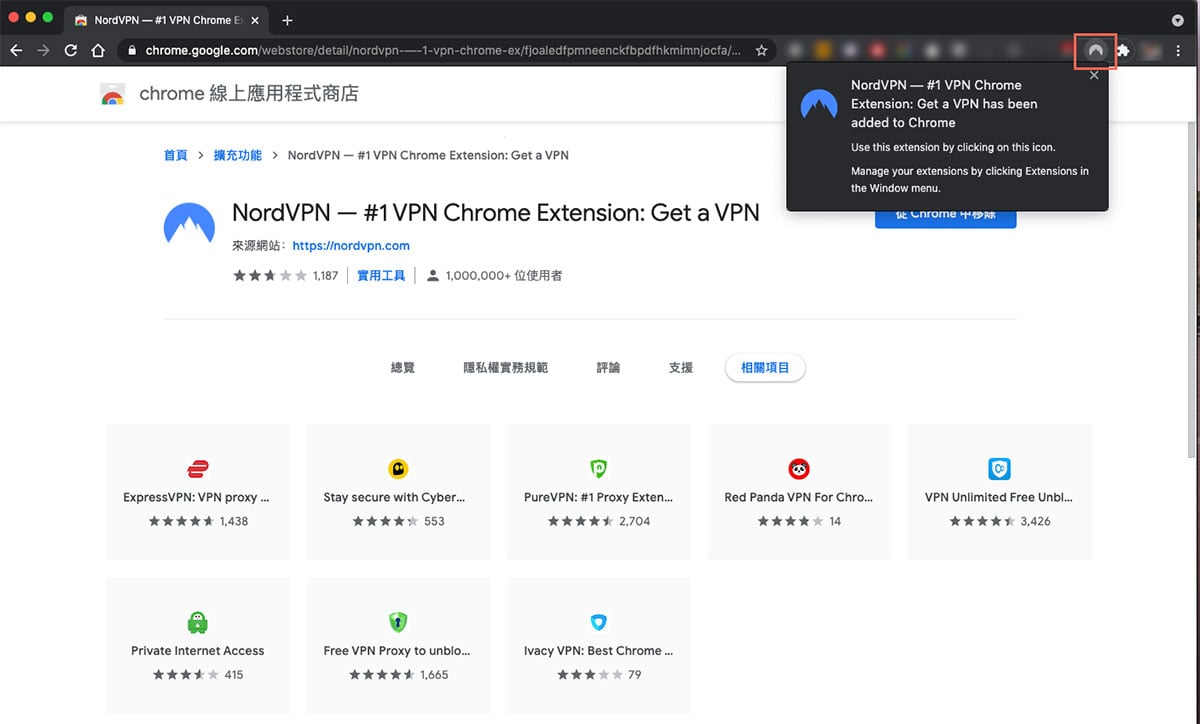The image size is (1200, 724).
Task: Click the Chrome Web Store rainbow logo
Action: (x=112, y=95)
